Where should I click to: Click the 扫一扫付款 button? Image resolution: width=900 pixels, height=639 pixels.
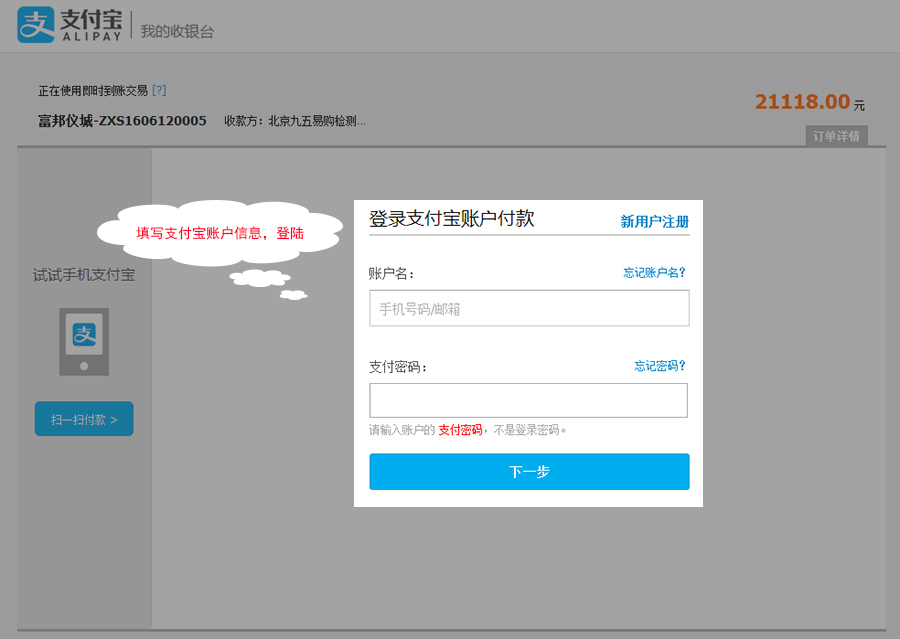(x=84, y=419)
